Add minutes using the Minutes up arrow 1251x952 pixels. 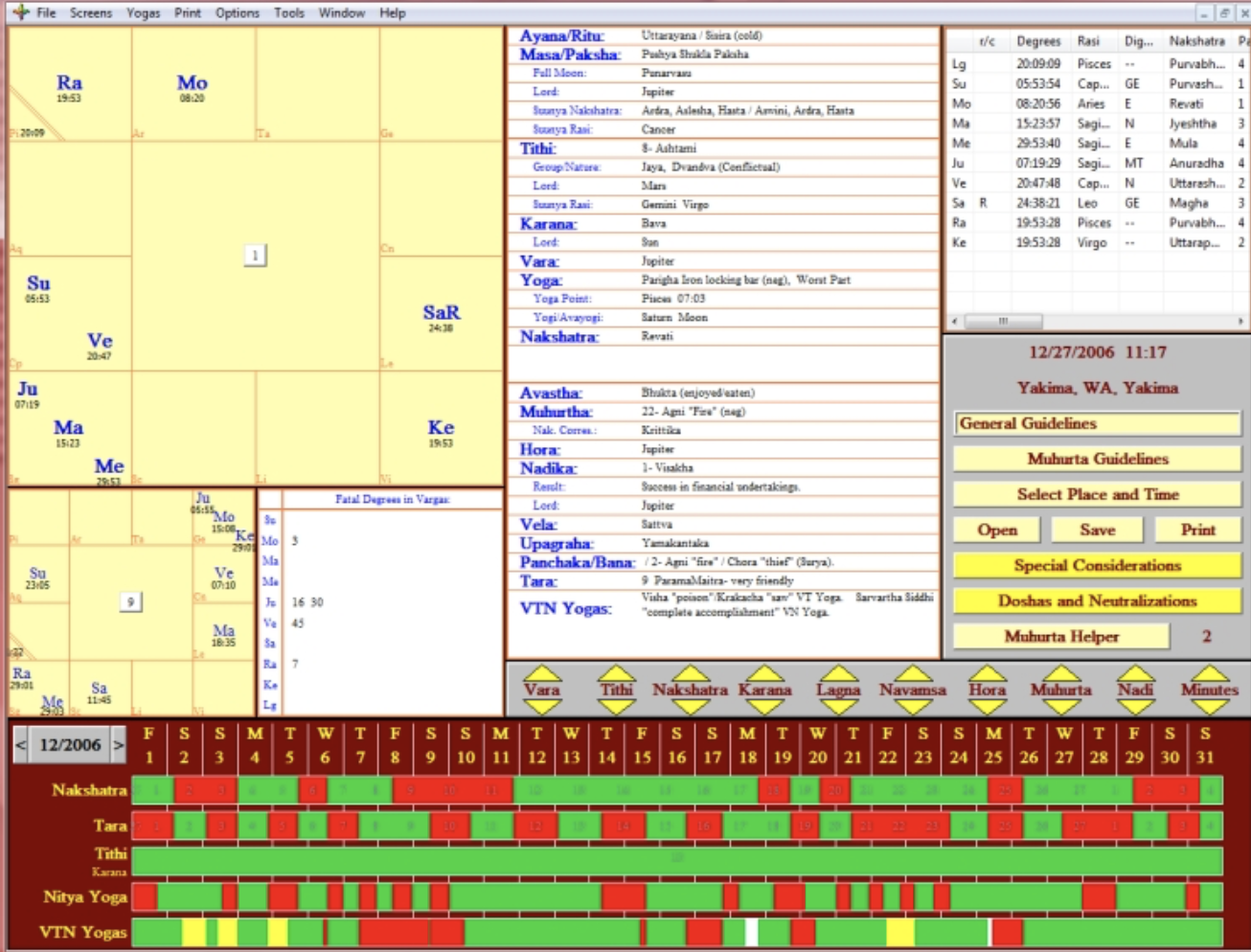[x=1210, y=672]
